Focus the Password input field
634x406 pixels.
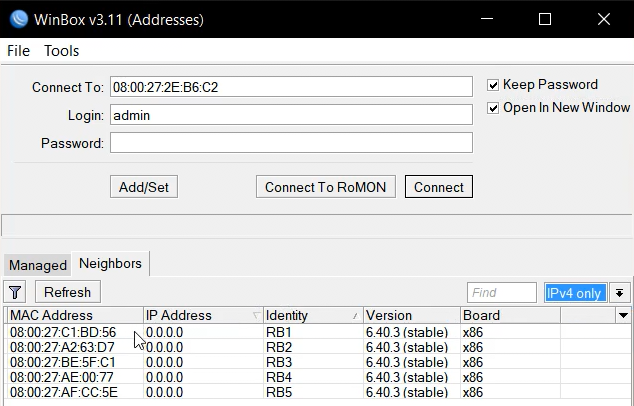291,143
